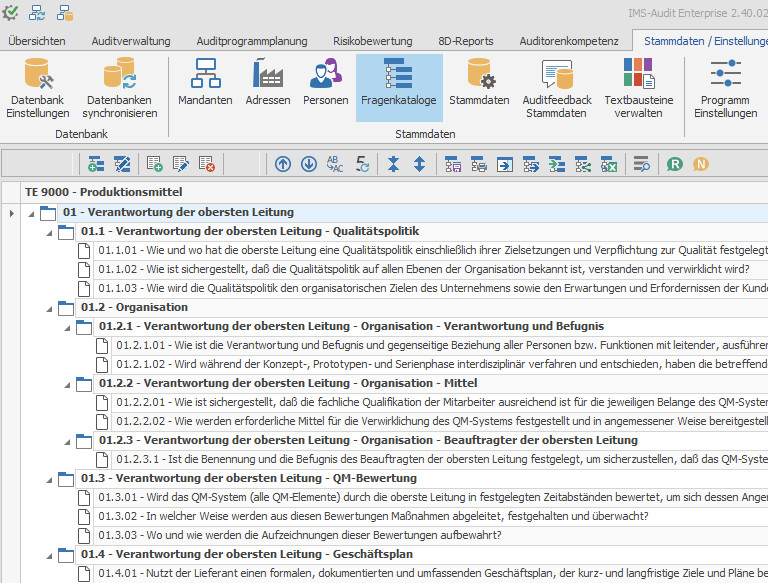The image size is (768, 583).
Task: Select Fragenkataloge ribbon button
Action: coord(399,87)
